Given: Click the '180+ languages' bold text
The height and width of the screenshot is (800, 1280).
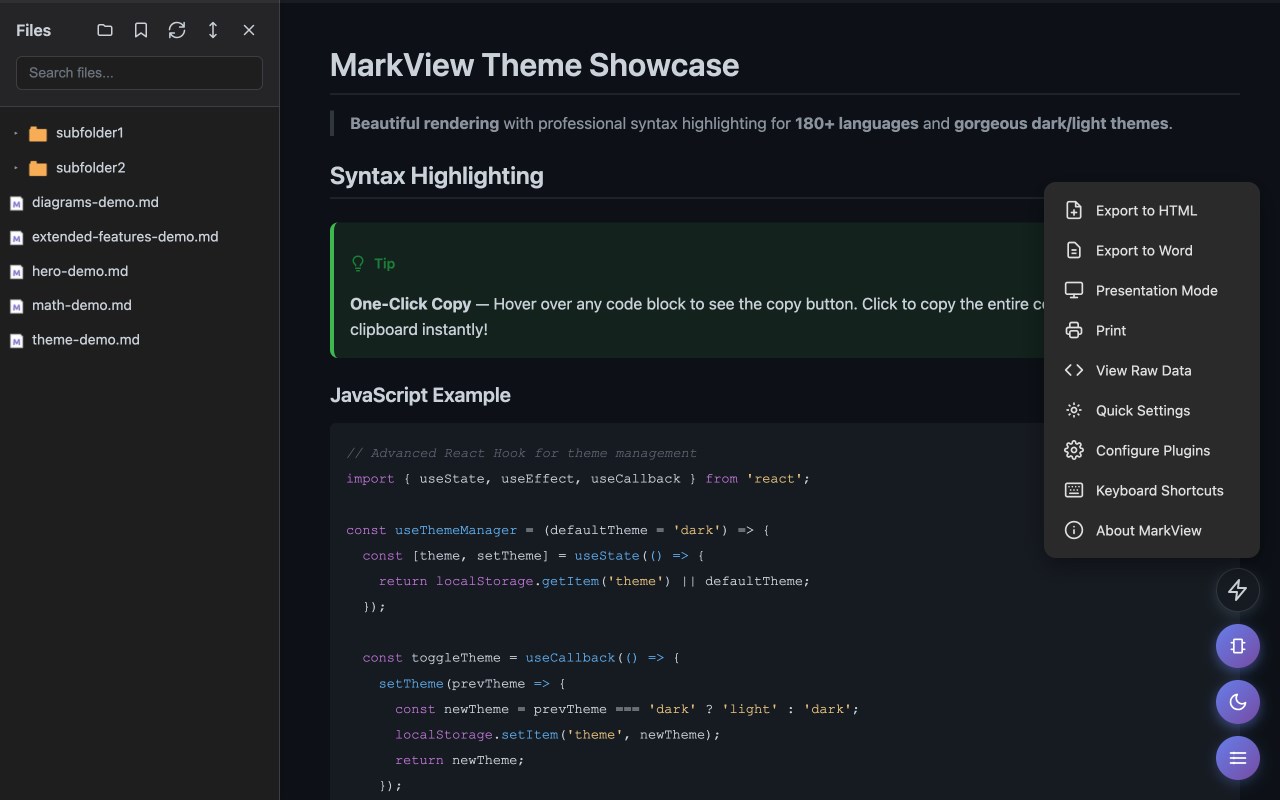Looking at the screenshot, I should pos(857,124).
